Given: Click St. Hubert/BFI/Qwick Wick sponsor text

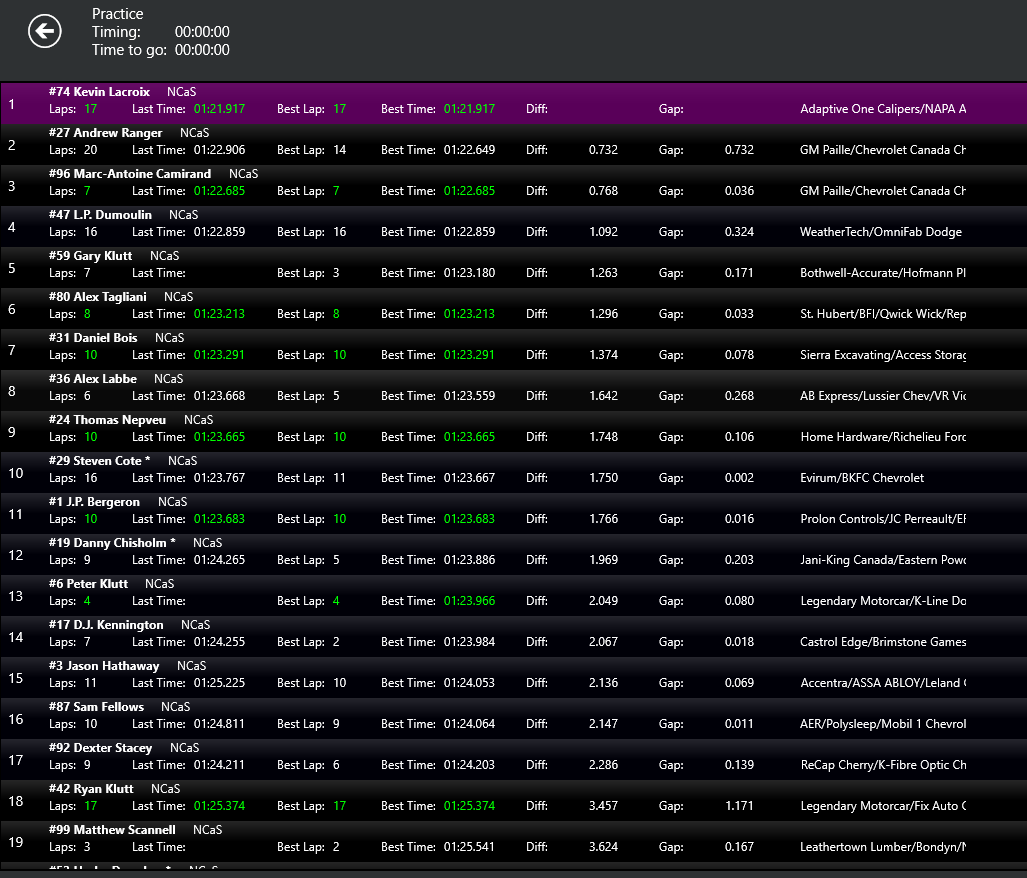Looking at the screenshot, I should pyautogui.click(x=883, y=314).
